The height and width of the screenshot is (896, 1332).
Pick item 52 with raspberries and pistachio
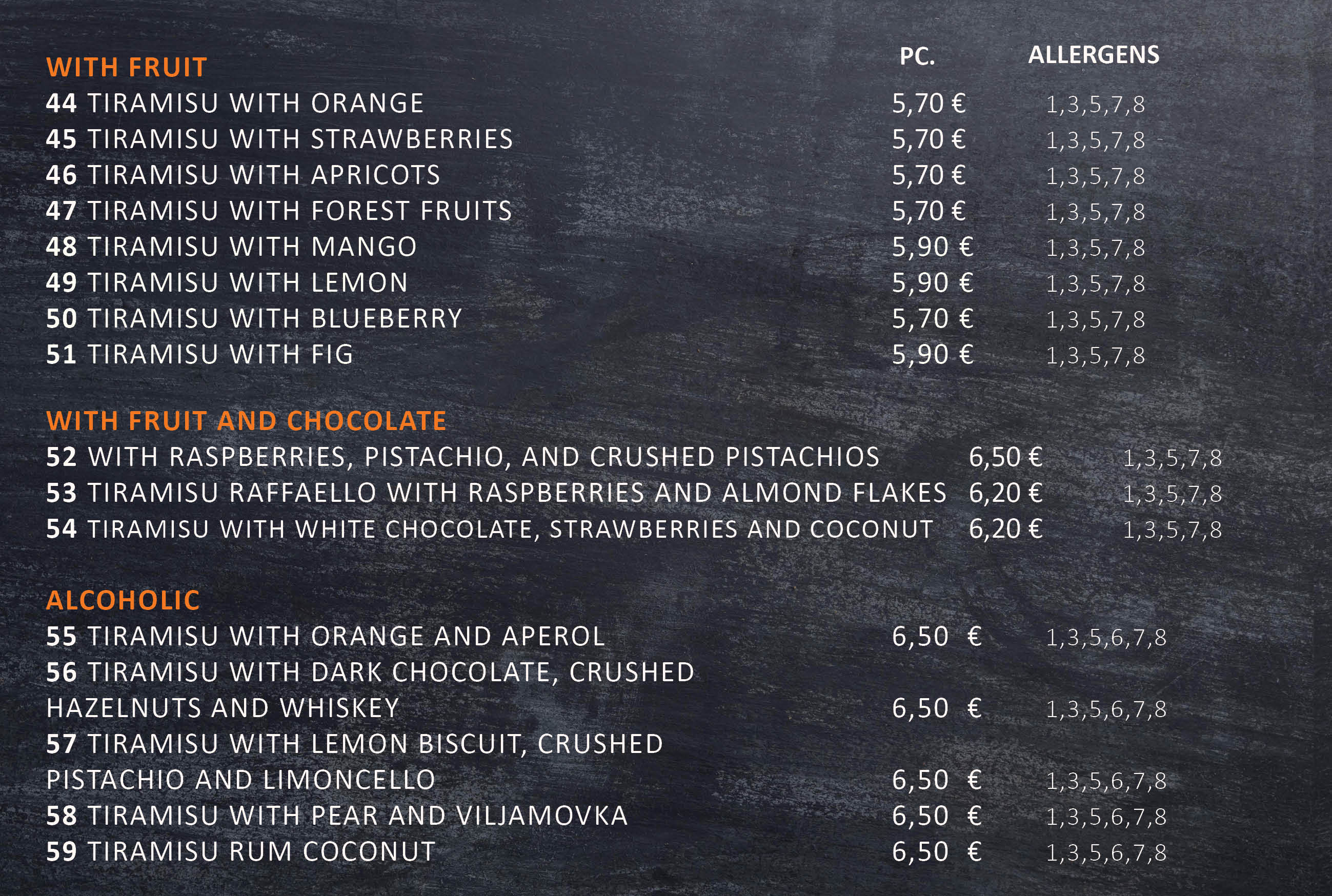pyautogui.click(x=462, y=457)
